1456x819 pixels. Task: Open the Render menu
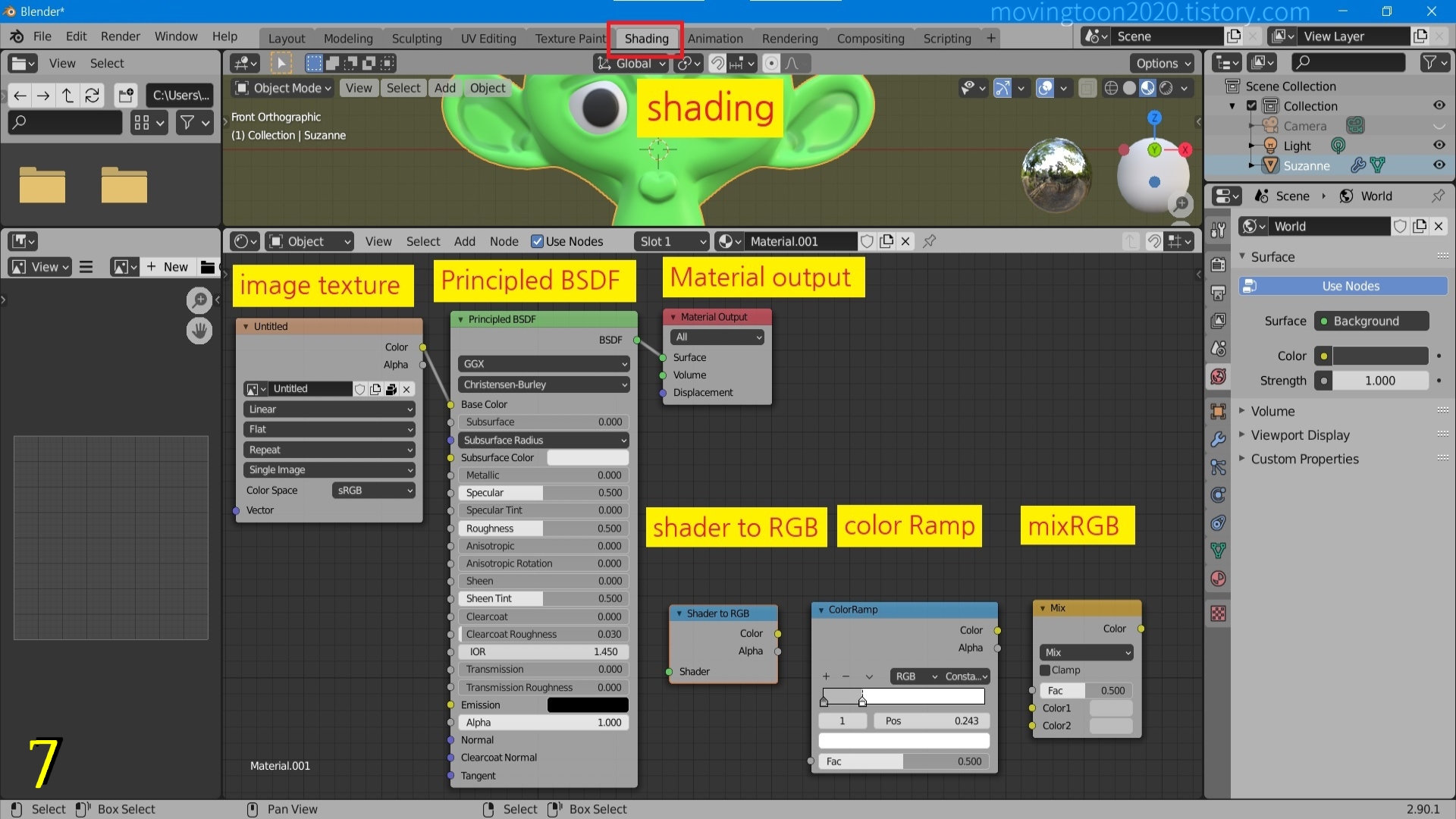pos(121,36)
